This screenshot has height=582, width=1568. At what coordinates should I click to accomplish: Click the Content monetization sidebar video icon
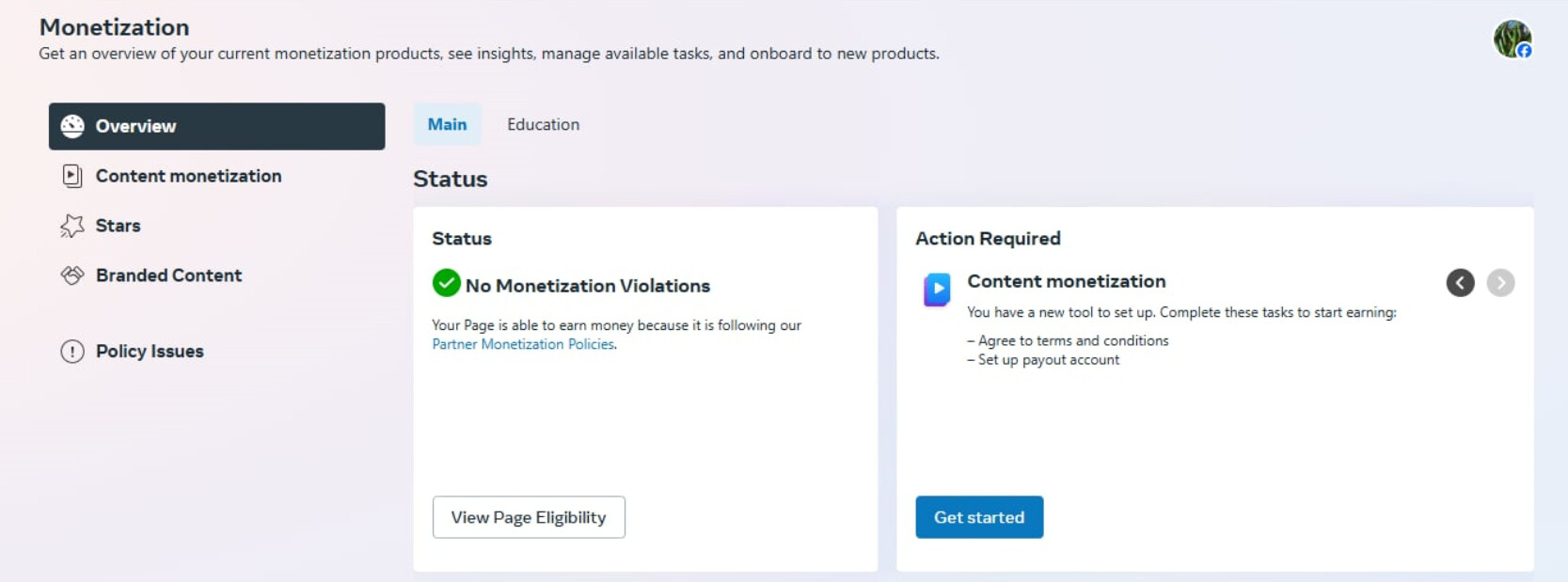pyautogui.click(x=72, y=176)
